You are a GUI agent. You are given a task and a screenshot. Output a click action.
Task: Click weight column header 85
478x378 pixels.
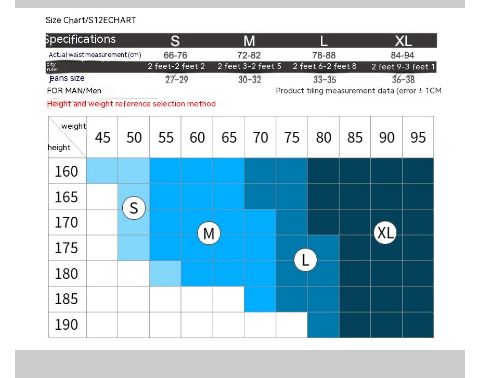(x=355, y=138)
